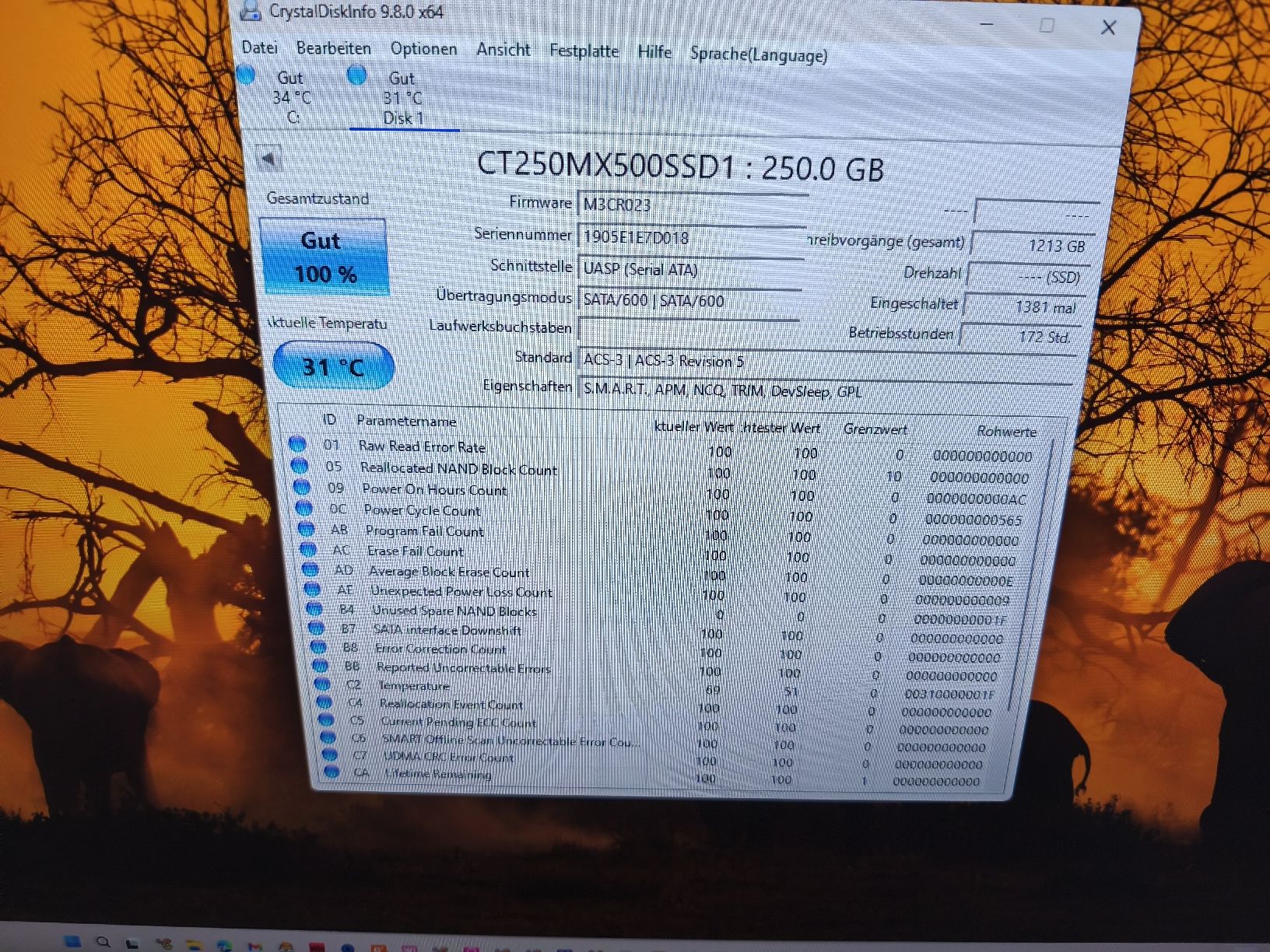Click the Parametername column header
This screenshot has height=952, width=1270.
pyautogui.click(x=406, y=421)
